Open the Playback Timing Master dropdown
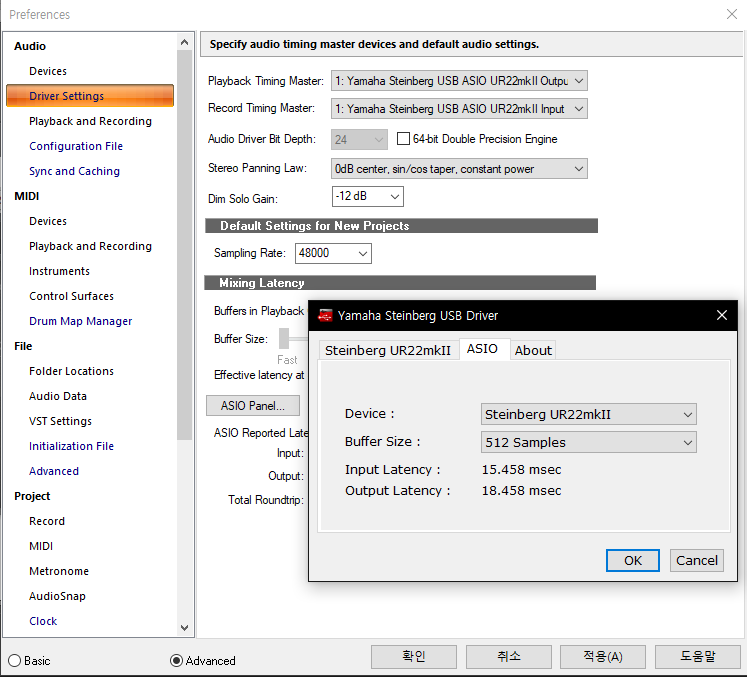The width and height of the screenshot is (747, 677). (x=459, y=81)
